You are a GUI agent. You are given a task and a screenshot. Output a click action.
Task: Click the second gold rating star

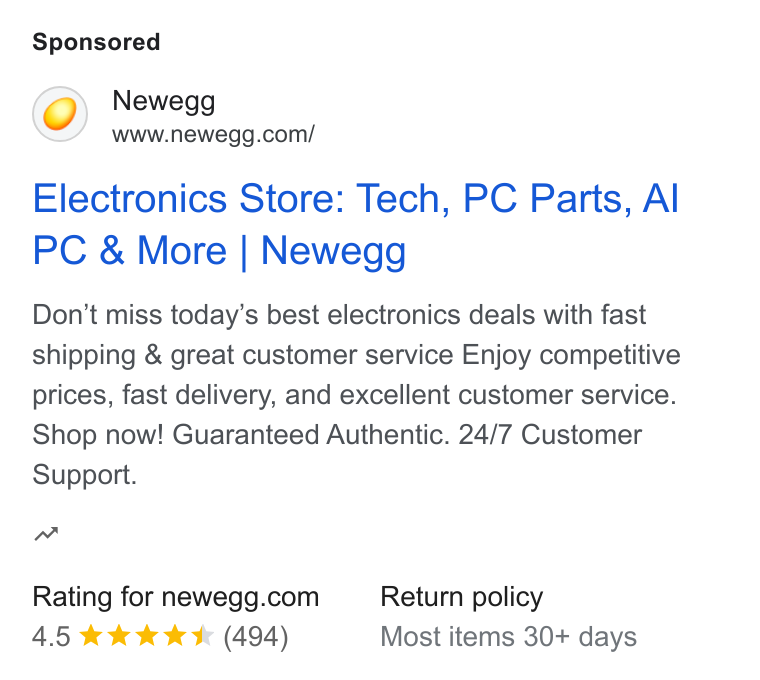[119, 636]
